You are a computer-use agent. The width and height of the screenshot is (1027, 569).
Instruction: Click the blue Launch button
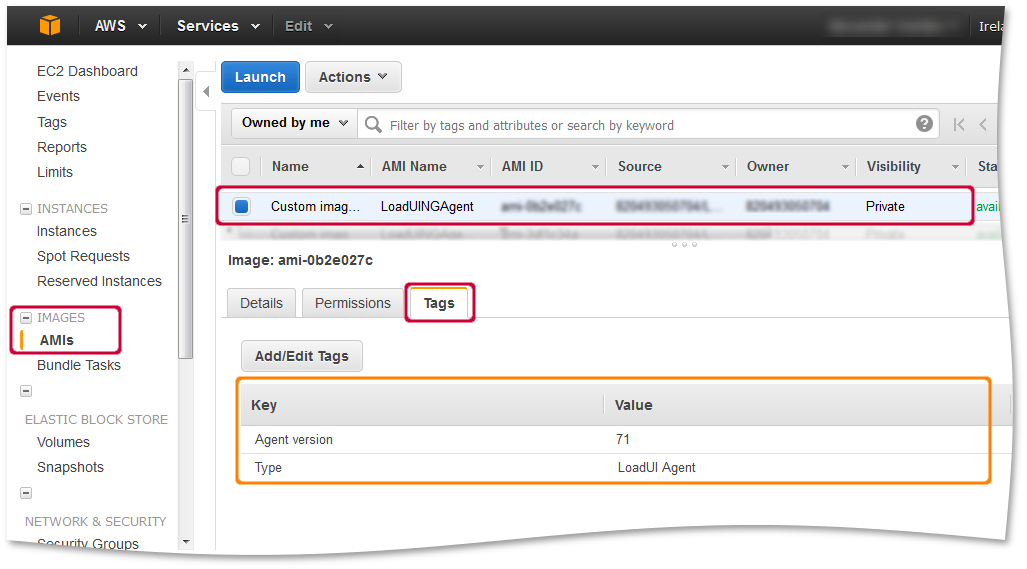tap(260, 77)
